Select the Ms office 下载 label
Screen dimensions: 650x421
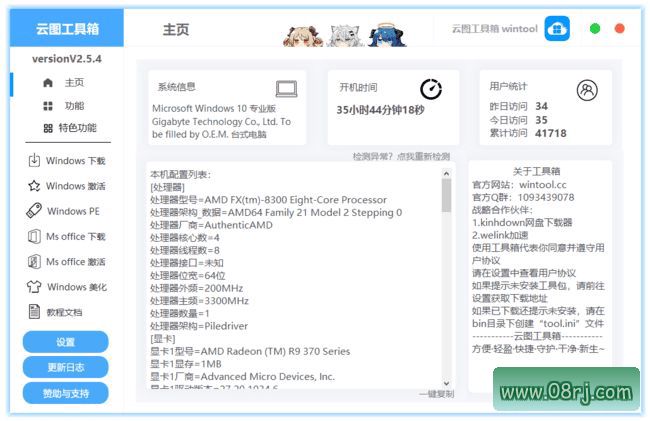click(75, 237)
